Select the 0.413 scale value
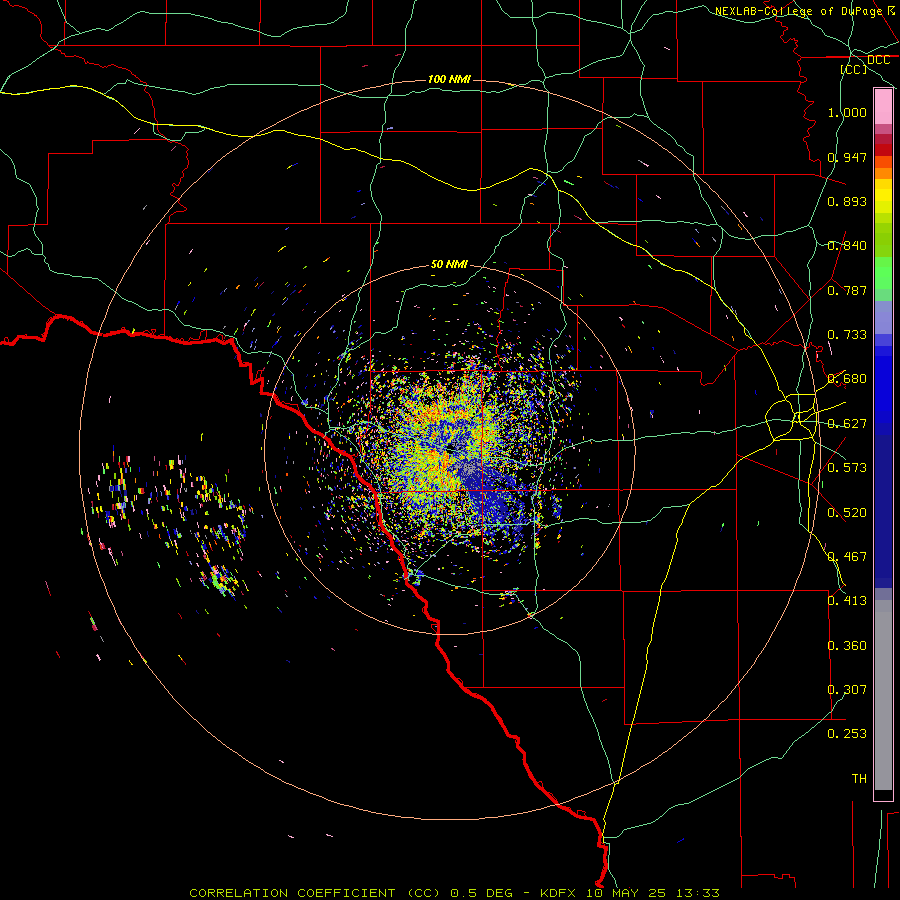The height and width of the screenshot is (900, 900). pos(847,601)
